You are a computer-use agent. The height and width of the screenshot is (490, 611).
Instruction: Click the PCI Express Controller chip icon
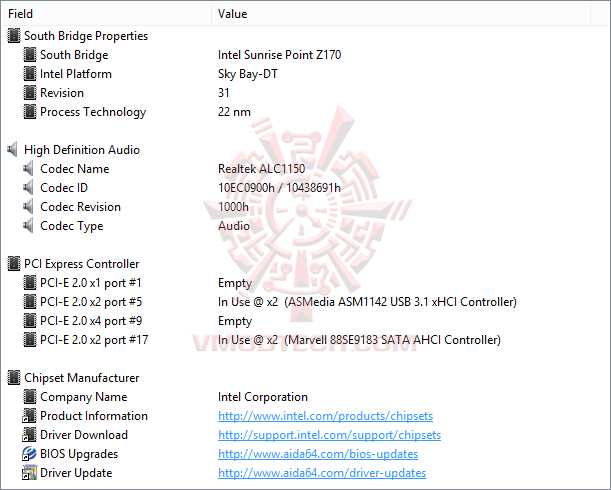pos(14,264)
